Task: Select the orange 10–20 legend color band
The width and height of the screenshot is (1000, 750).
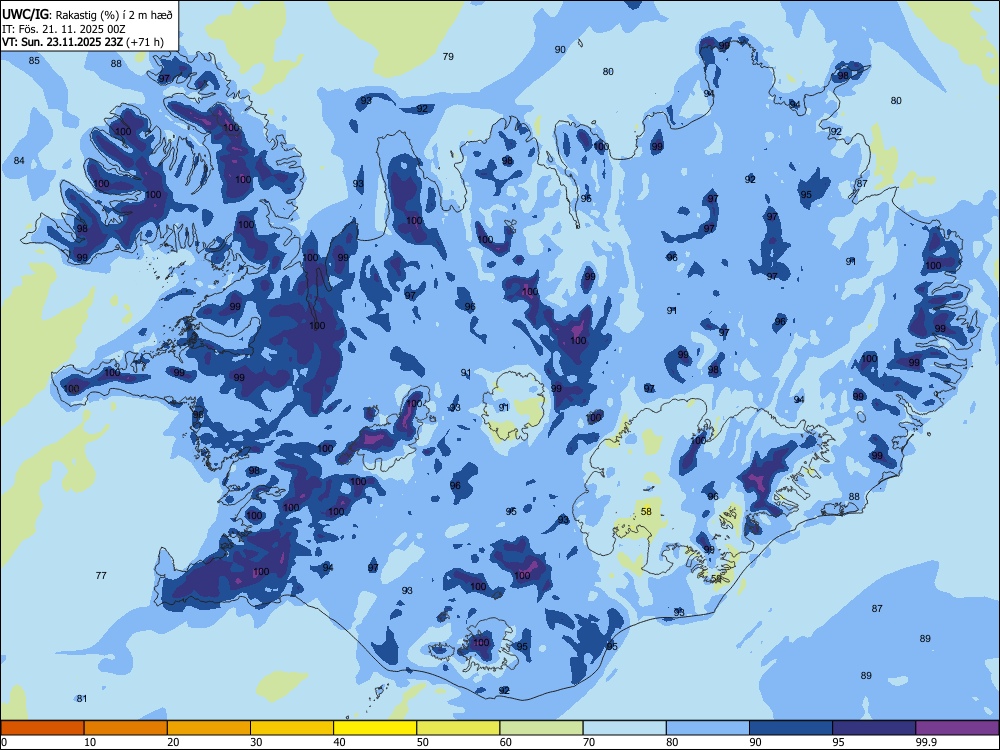Action: pos(126,728)
